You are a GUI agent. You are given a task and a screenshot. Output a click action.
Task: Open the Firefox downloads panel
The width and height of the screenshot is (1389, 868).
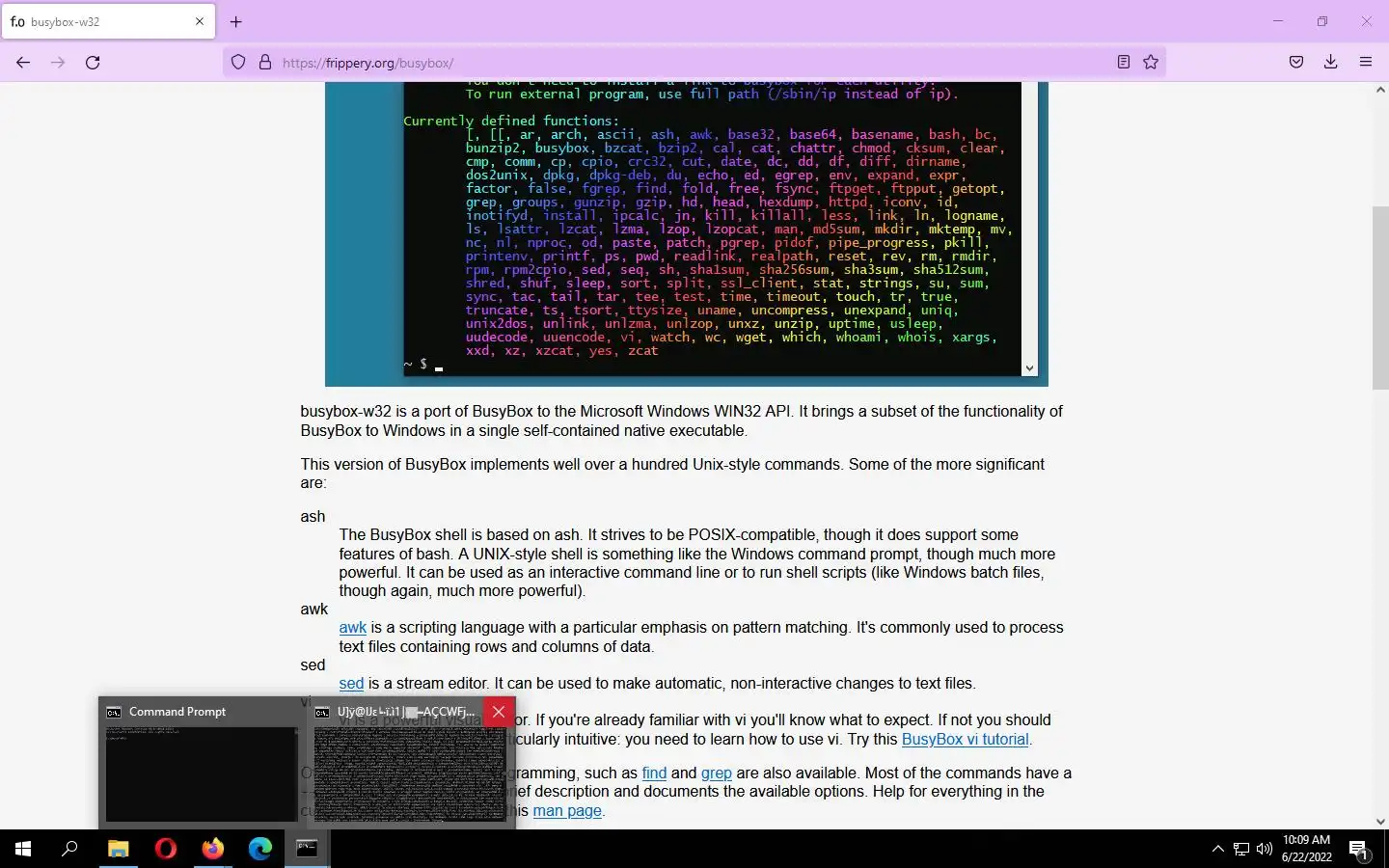(1331, 63)
